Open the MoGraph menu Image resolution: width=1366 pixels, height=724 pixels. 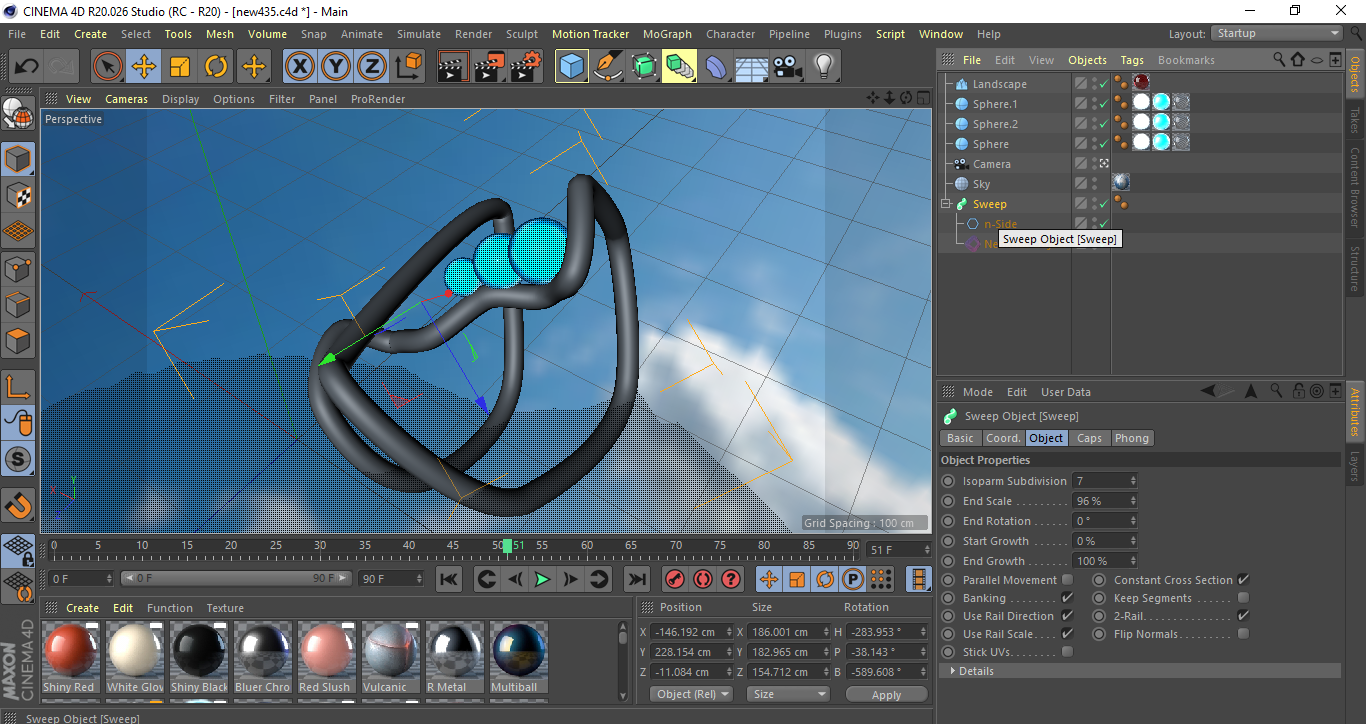667,33
